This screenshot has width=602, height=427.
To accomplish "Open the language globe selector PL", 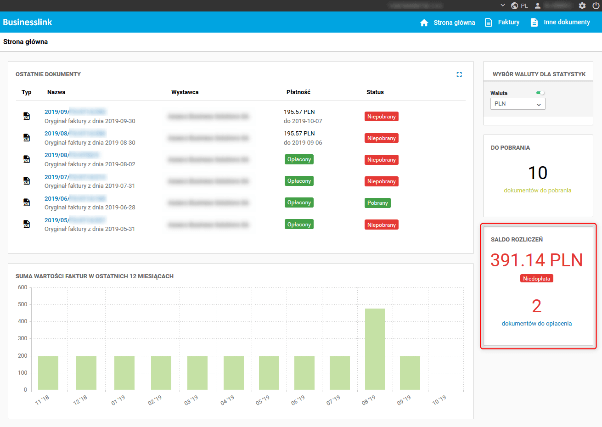I will click(519, 5).
